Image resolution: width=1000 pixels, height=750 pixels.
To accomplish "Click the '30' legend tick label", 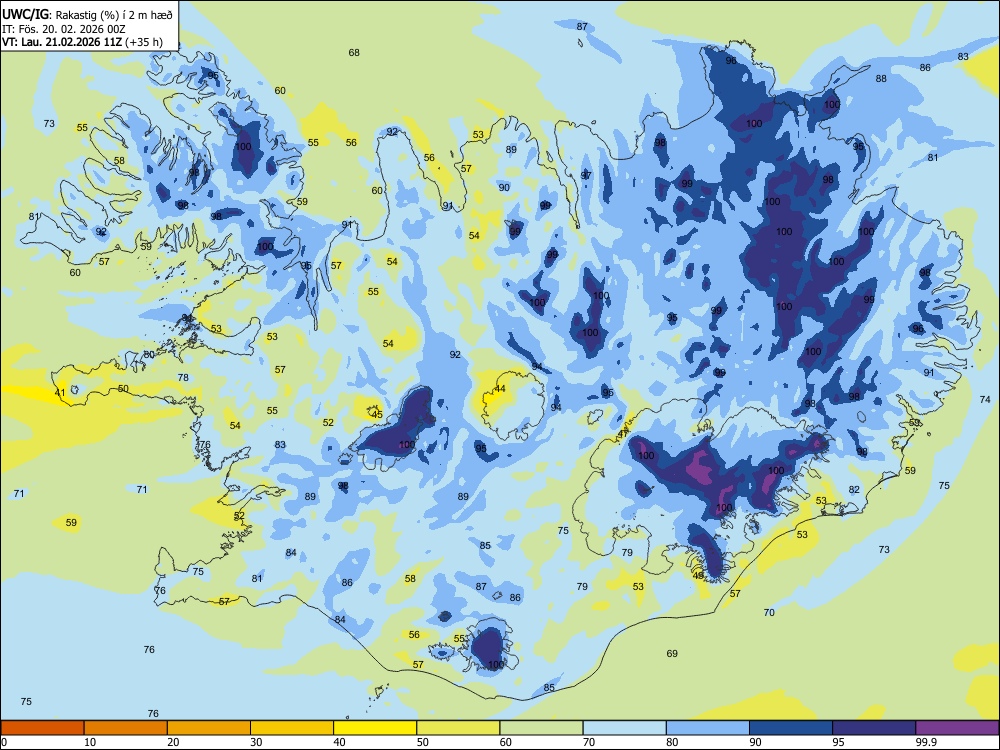I will click(x=256, y=742).
